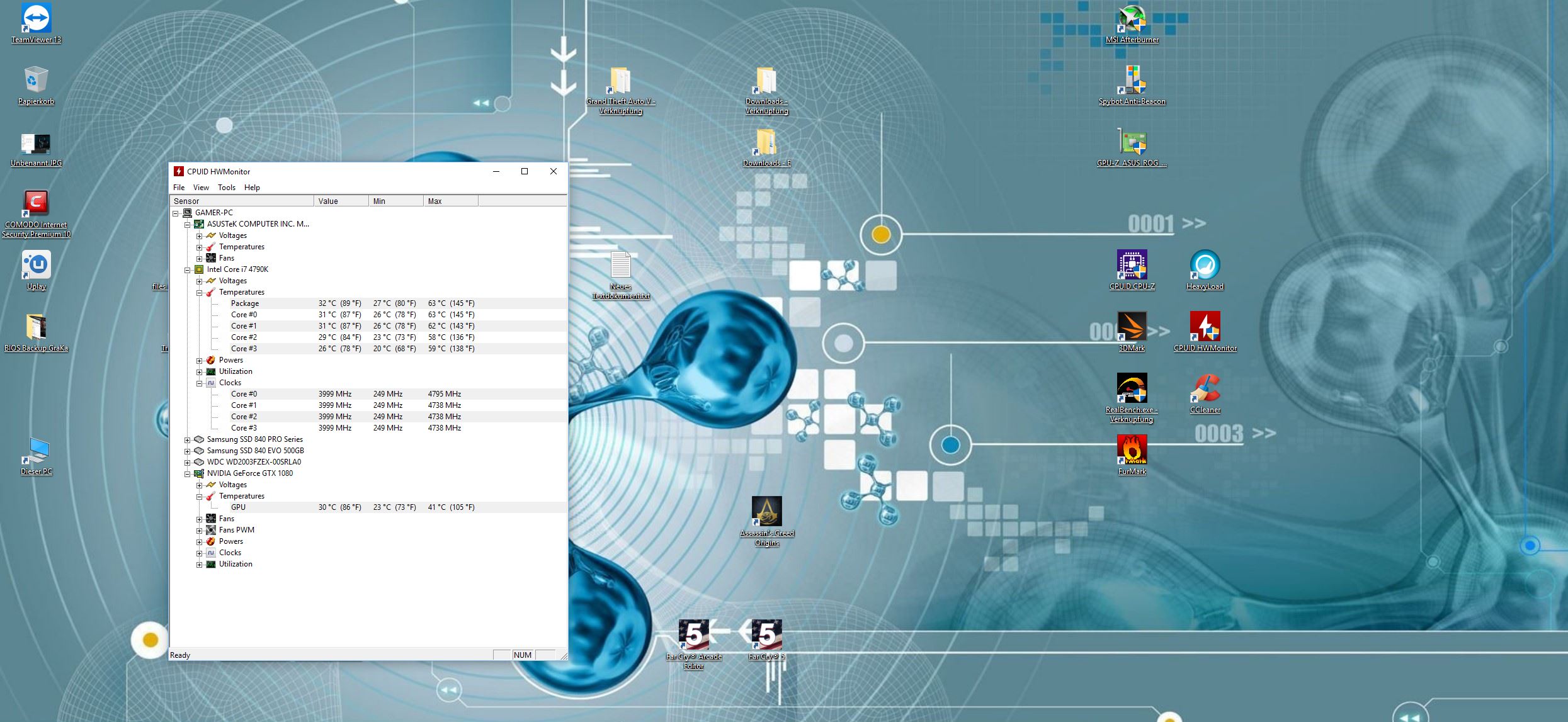Open the Tools menu in HWMonitor

click(226, 188)
